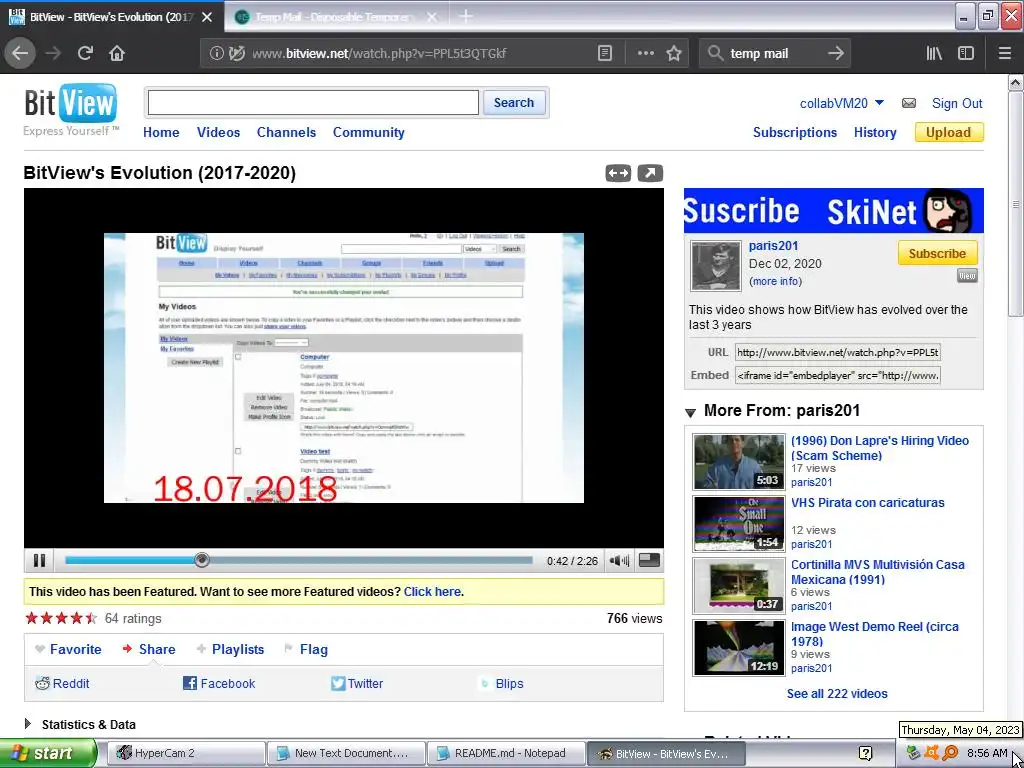Open Subscriptions link
Image resolution: width=1024 pixels, height=768 pixels.
(795, 133)
